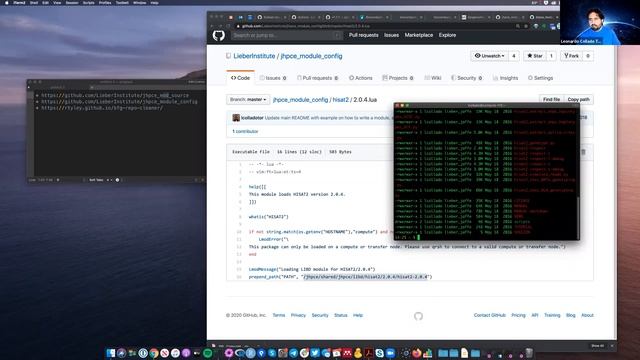Open Pull requests in GitHub header
This screenshot has height=360, width=640.
(363, 35)
